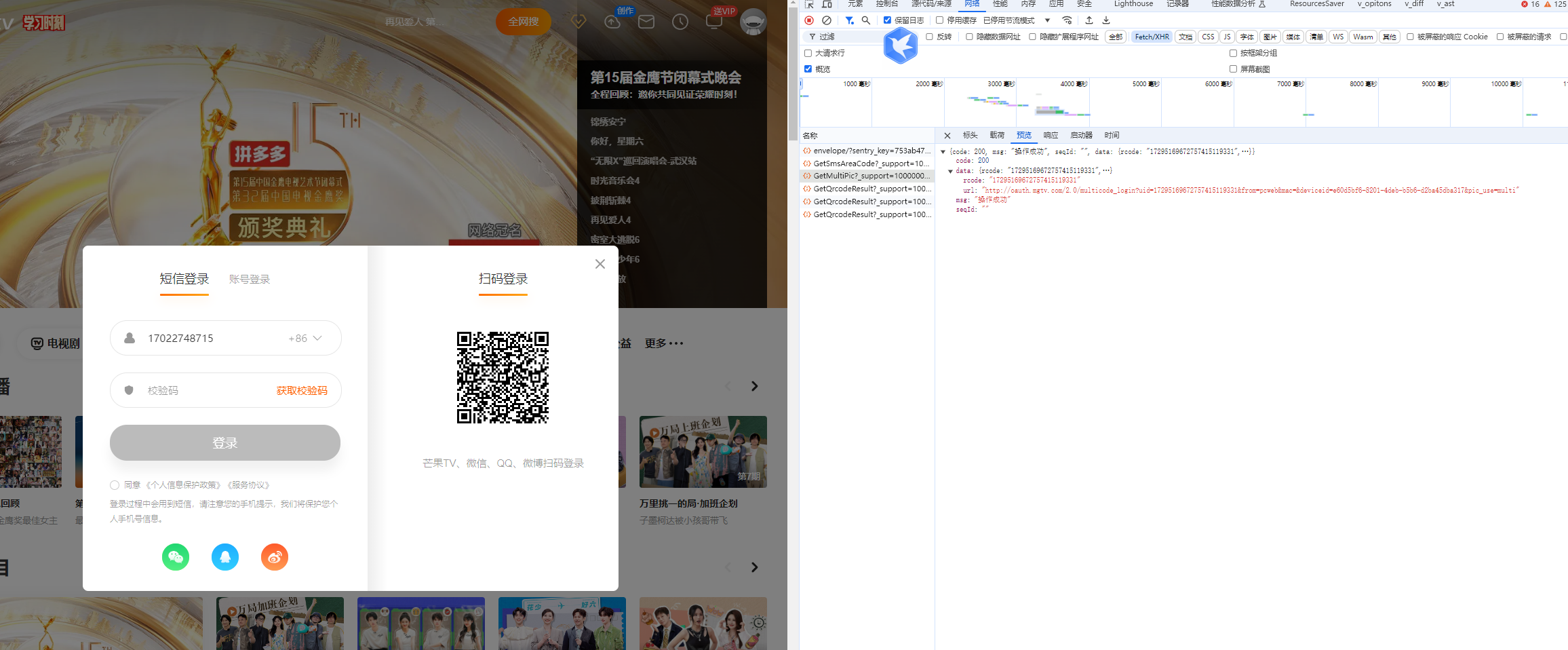This screenshot has width=1568, height=650.
Task: Open 《服务协议》 link
Action: [x=248, y=485]
